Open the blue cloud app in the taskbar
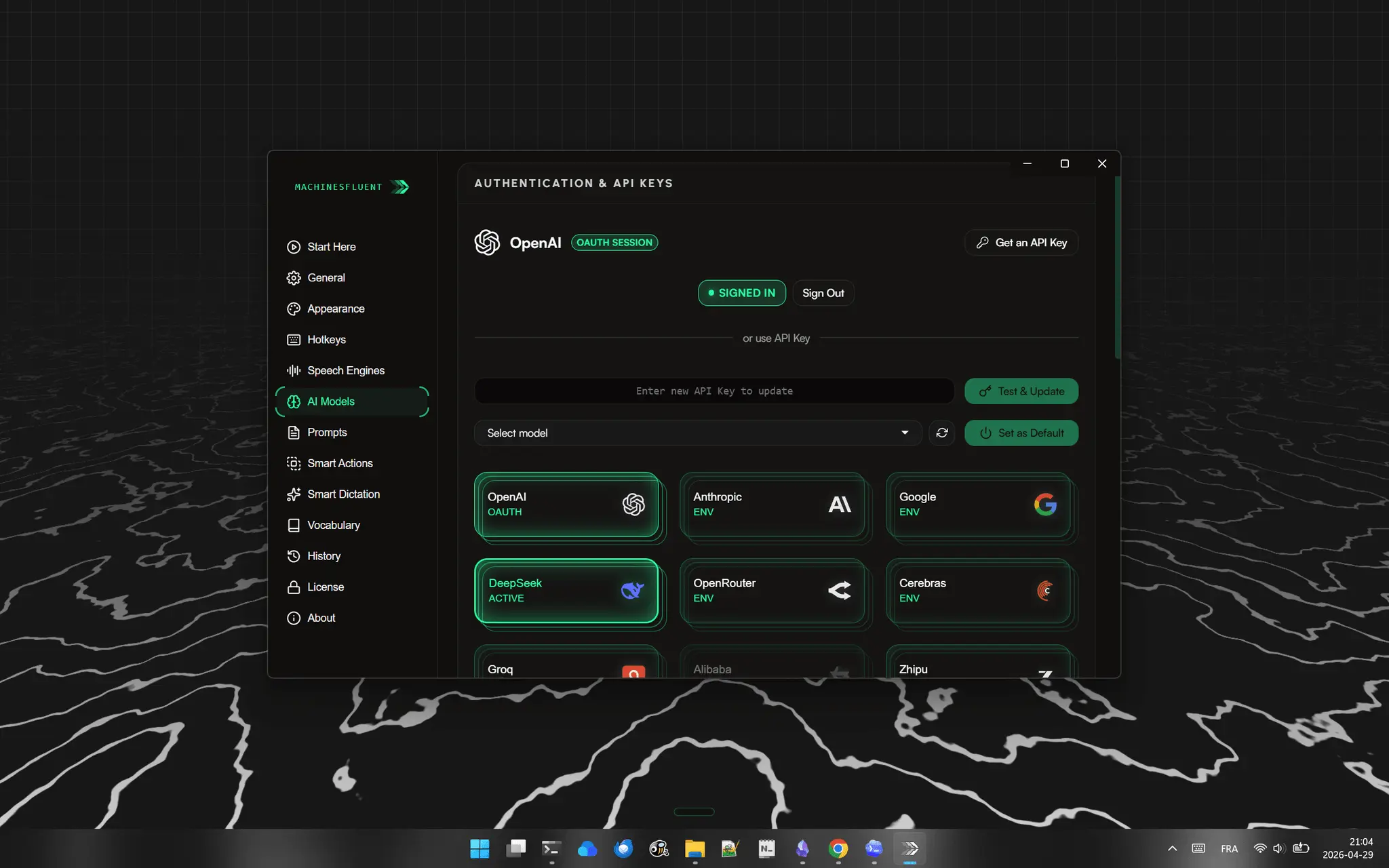 (x=587, y=848)
